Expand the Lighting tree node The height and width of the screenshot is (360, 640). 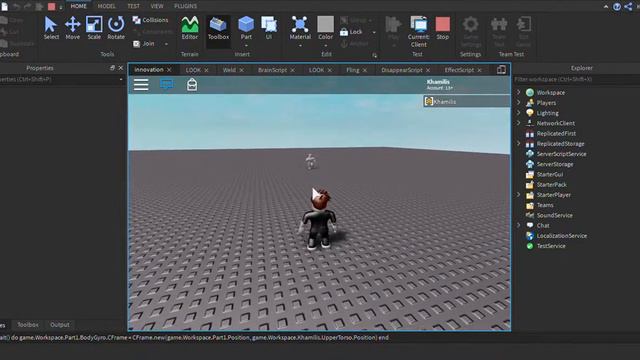pyautogui.click(x=519, y=113)
